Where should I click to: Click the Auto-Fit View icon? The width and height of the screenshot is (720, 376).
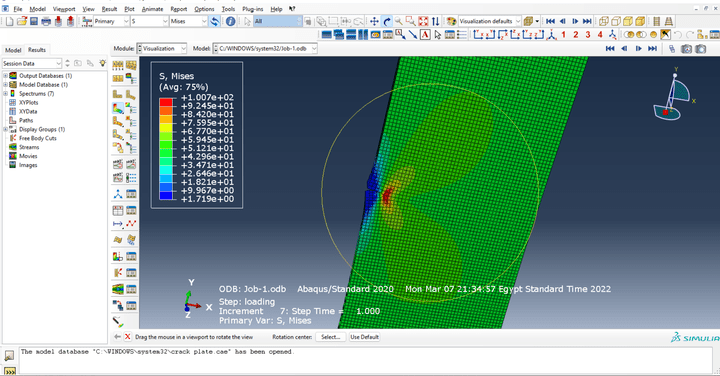[x=423, y=21]
